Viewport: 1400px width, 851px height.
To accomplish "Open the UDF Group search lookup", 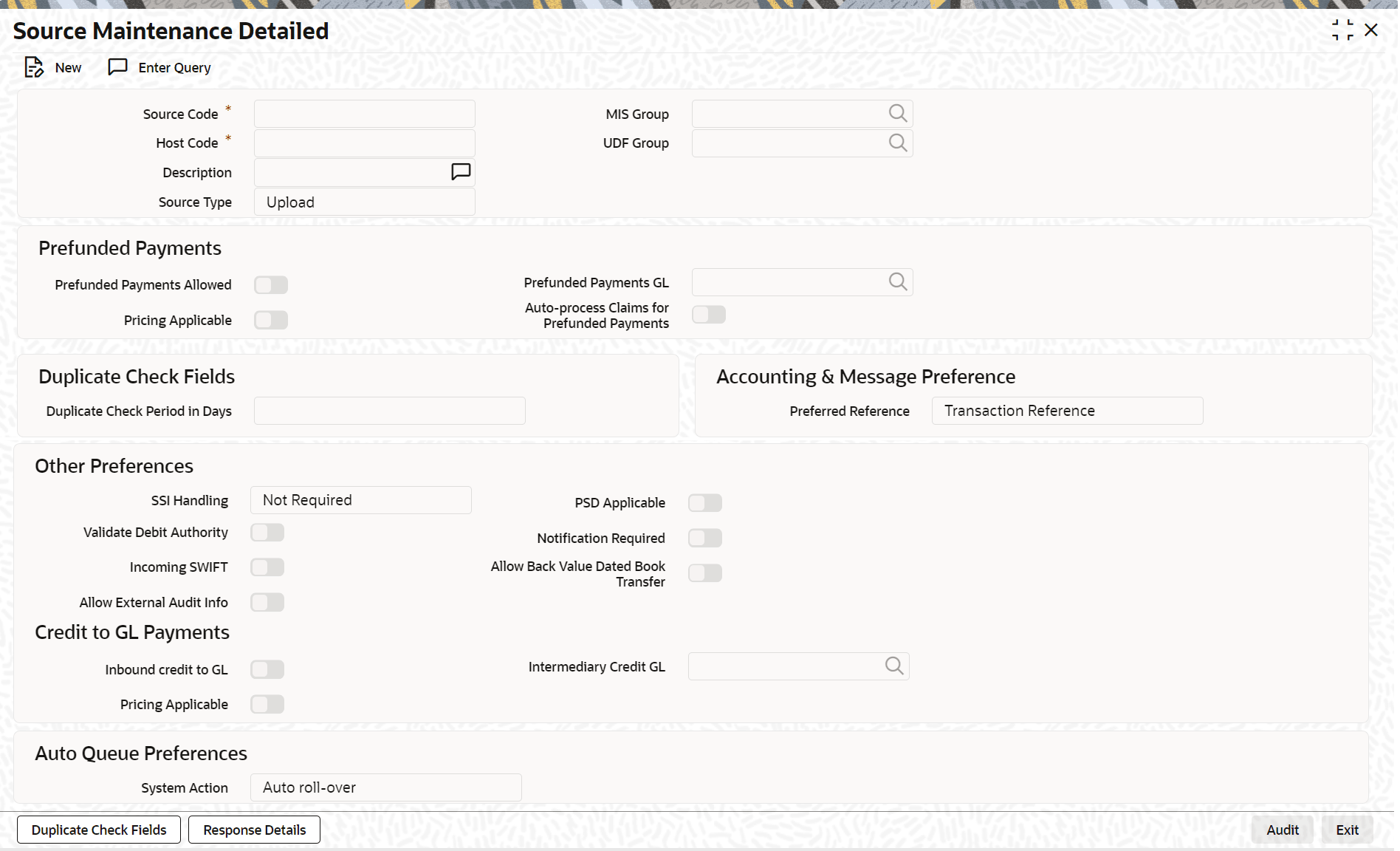I will point(897,143).
